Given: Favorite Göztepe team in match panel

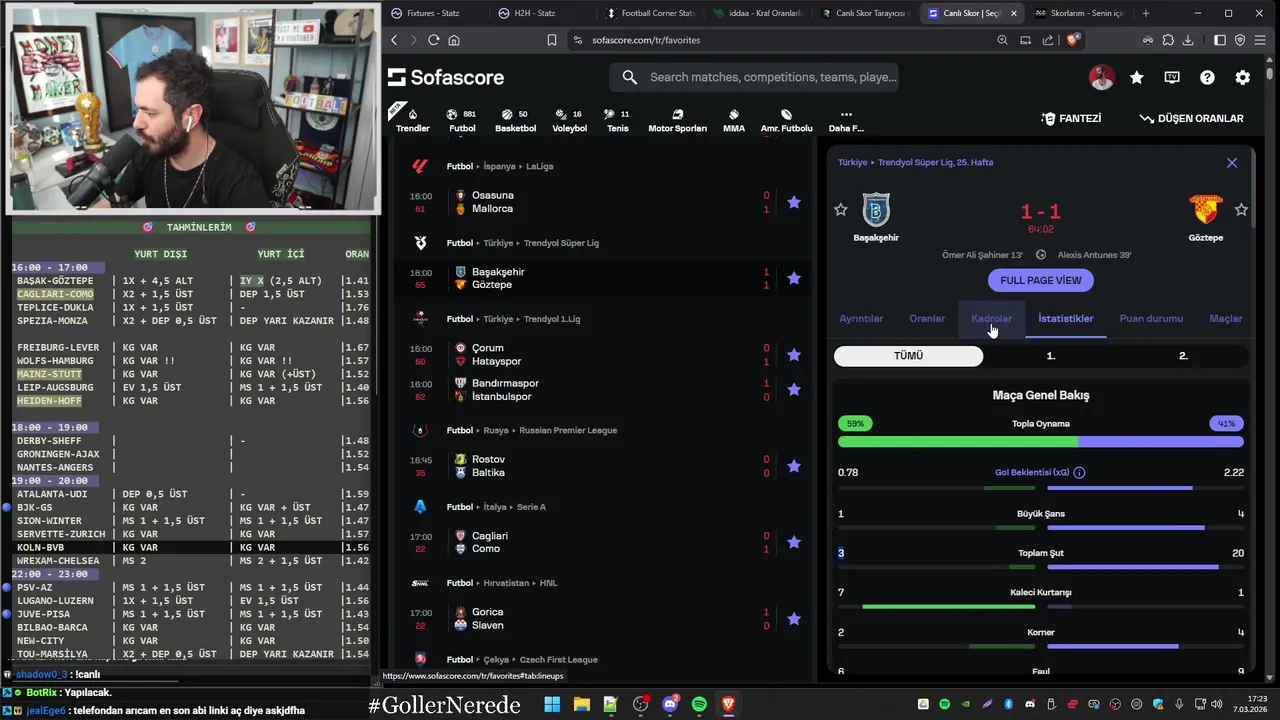Looking at the screenshot, I should [1241, 209].
